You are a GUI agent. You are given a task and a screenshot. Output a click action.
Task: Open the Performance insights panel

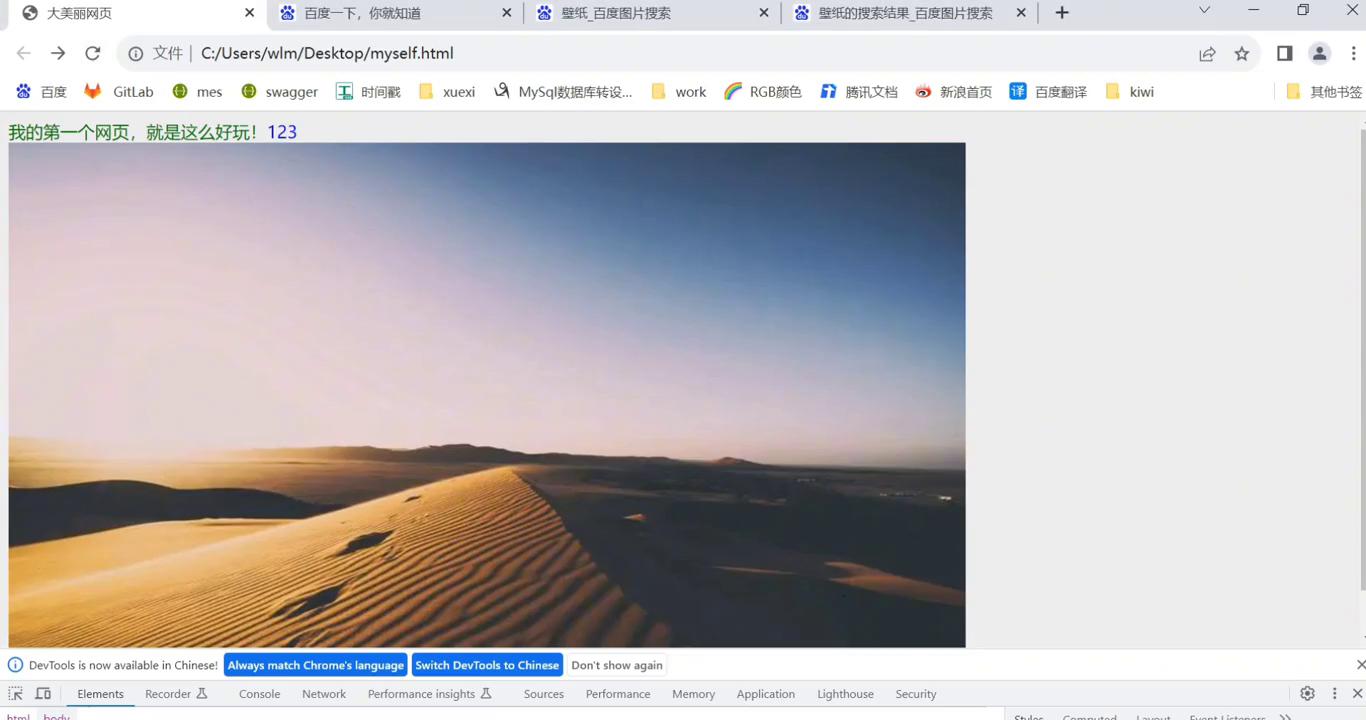pyautogui.click(x=422, y=693)
